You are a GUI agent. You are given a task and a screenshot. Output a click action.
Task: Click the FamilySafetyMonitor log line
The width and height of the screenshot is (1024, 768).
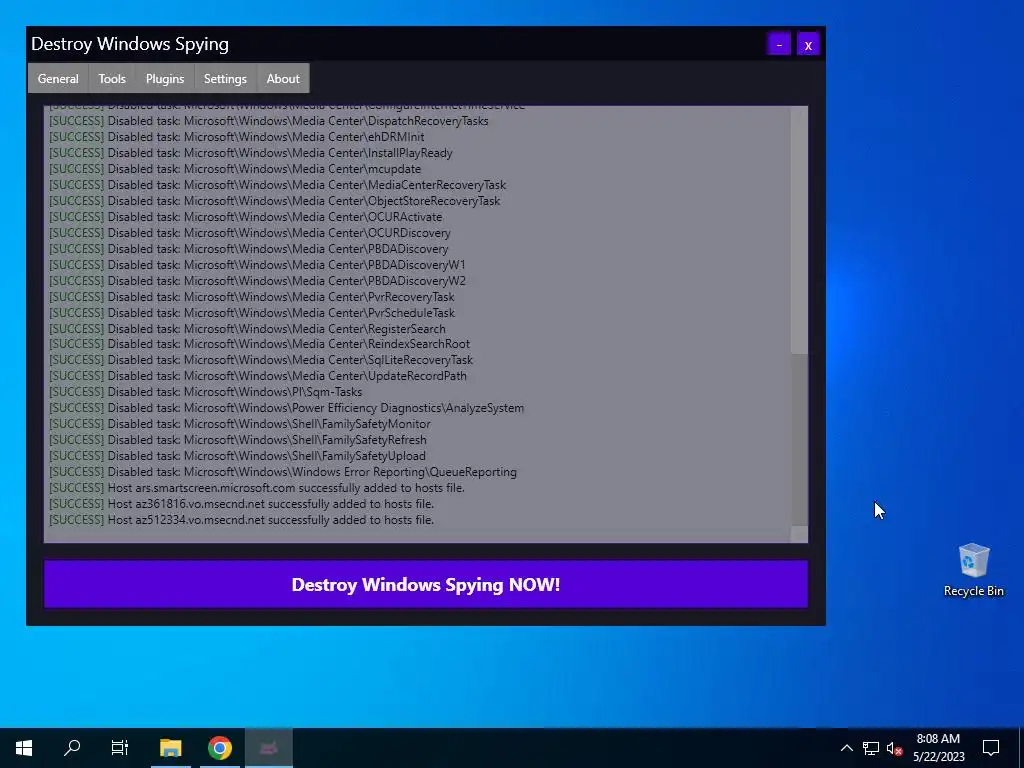pyautogui.click(x=240, y=424)
